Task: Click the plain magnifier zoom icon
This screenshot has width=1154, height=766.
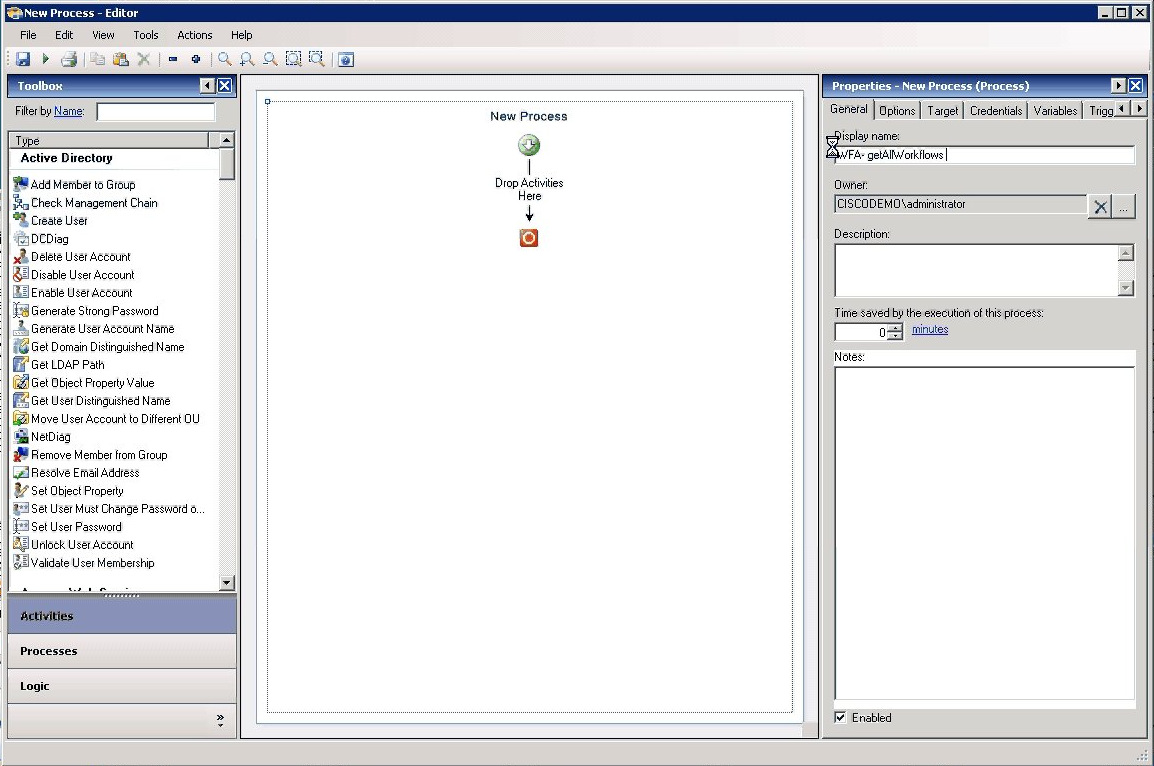Action: 224,59
